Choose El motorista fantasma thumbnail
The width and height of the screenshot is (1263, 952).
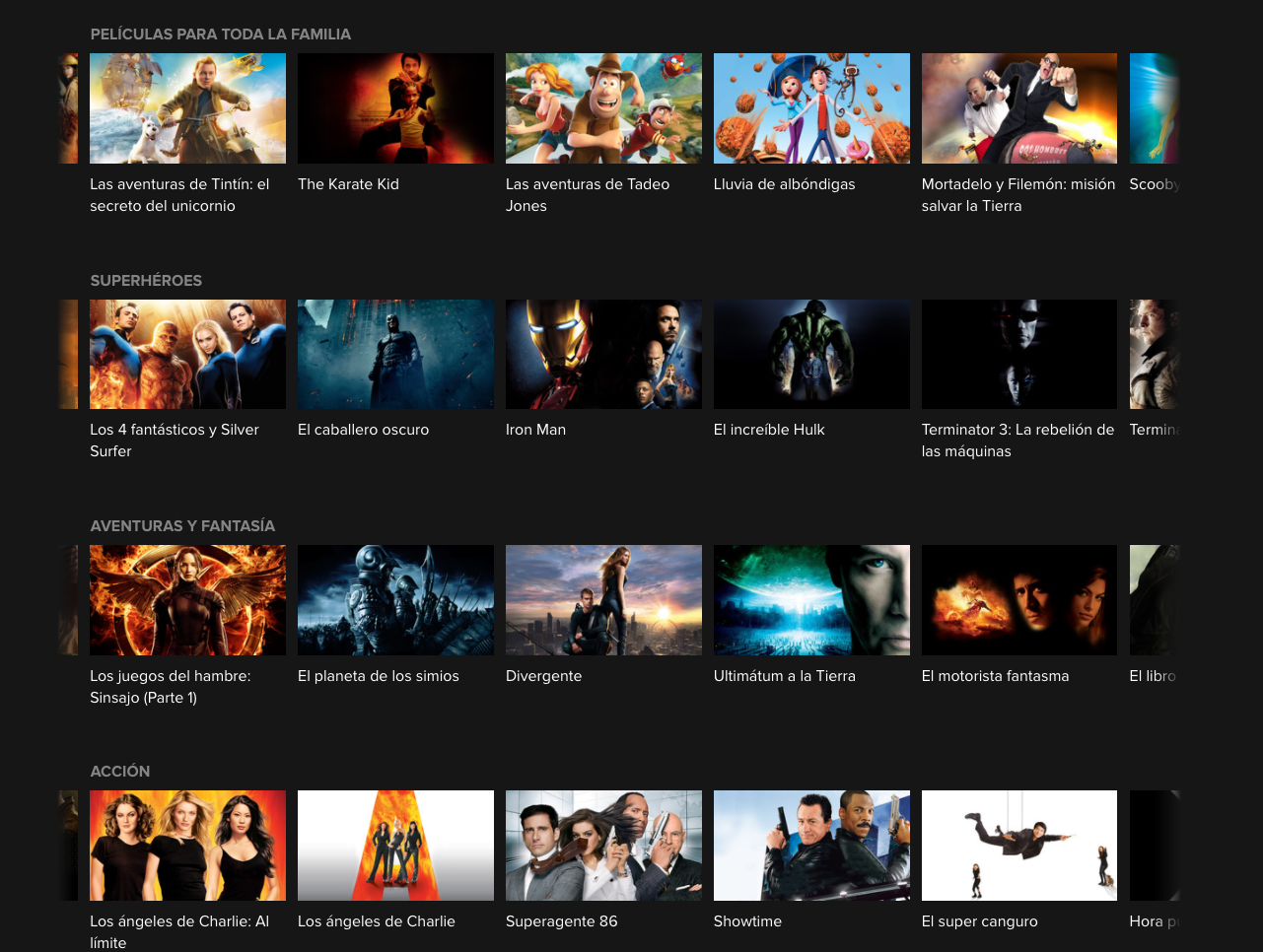[1018, 599]
